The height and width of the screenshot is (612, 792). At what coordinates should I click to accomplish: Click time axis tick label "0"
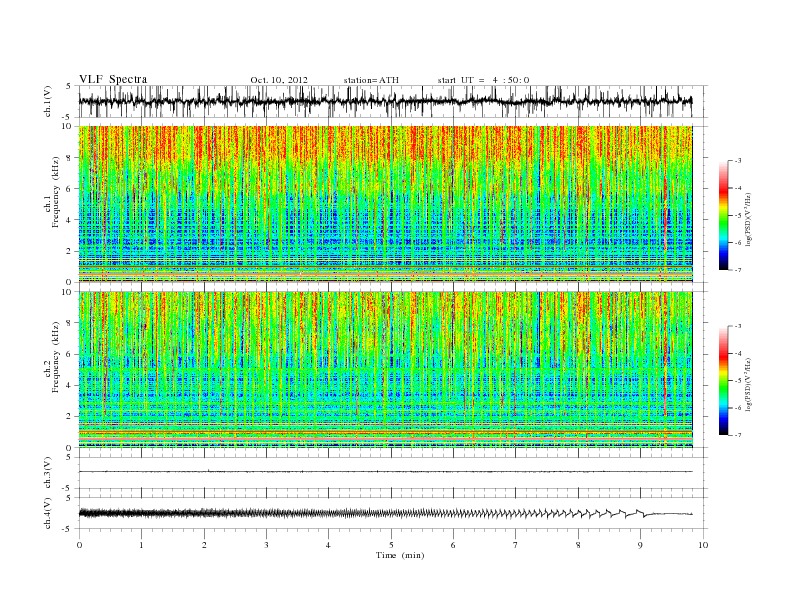[79, 545]
